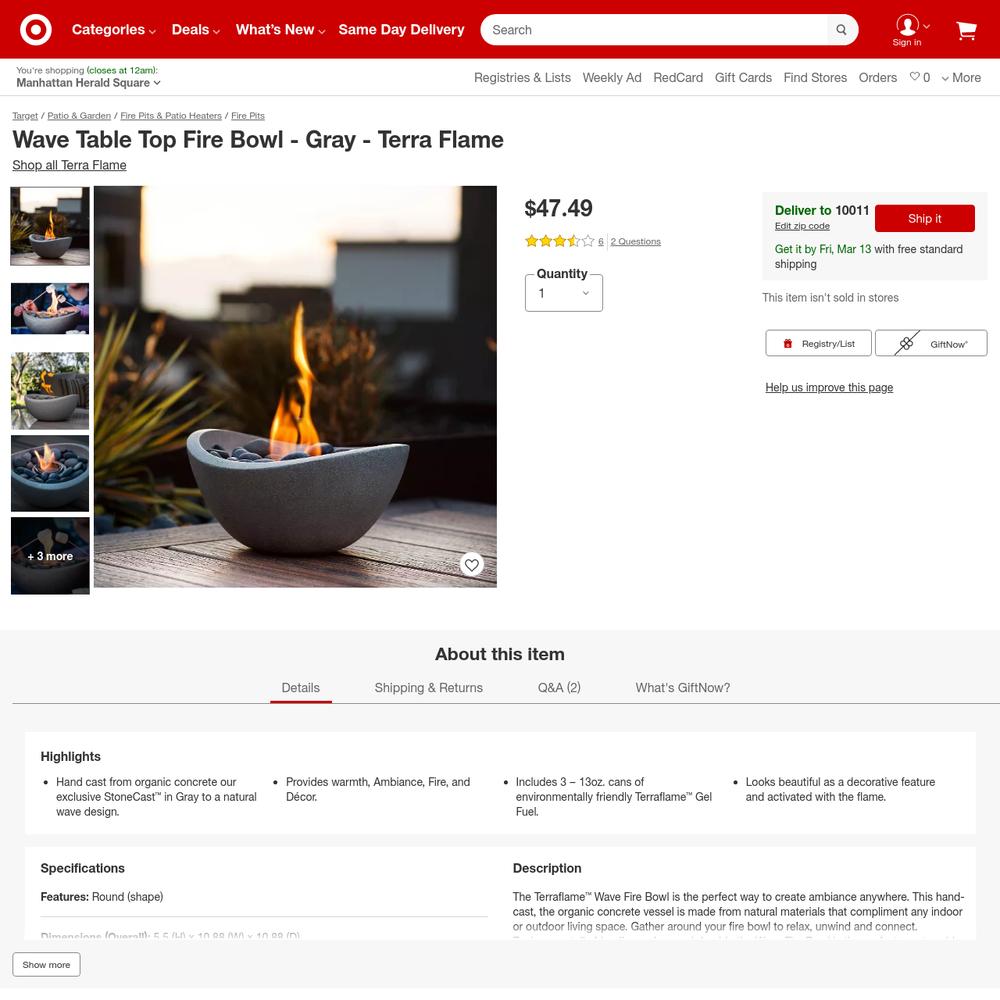Viewport: 1000px width, 1000px height.
Task: Expand the Categories menu
Action: click(x=114, y=29)
